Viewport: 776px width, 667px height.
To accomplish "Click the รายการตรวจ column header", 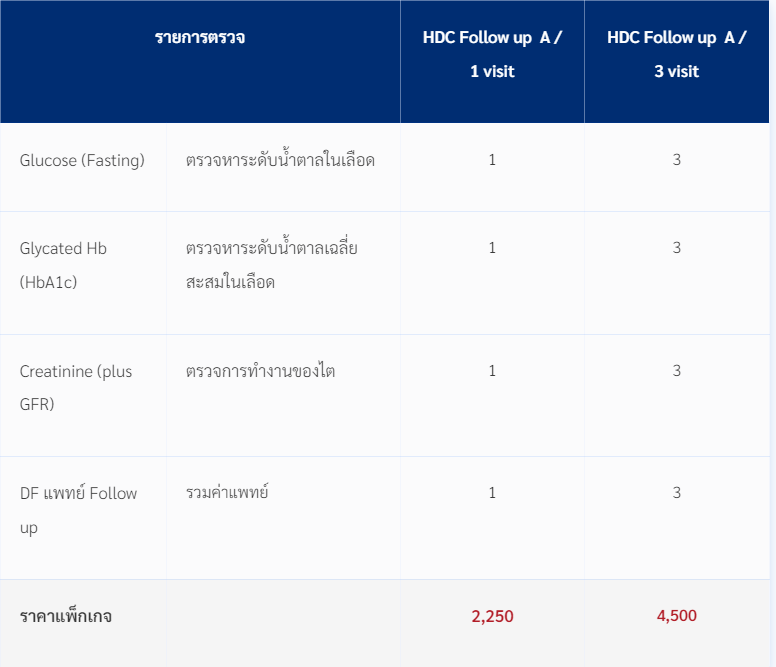I will click(x=200, y=38).
